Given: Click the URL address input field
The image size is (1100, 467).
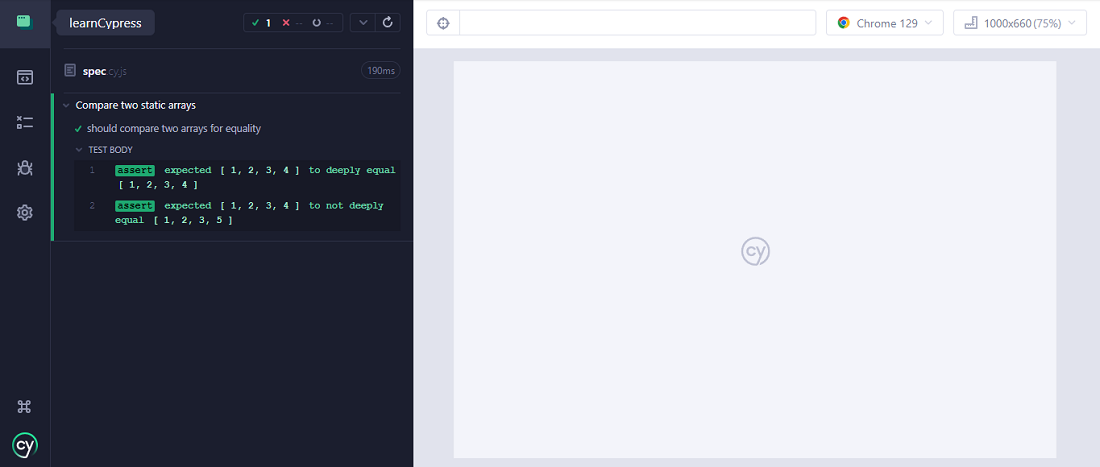Looking at the screenshot, I should (637, 22).
